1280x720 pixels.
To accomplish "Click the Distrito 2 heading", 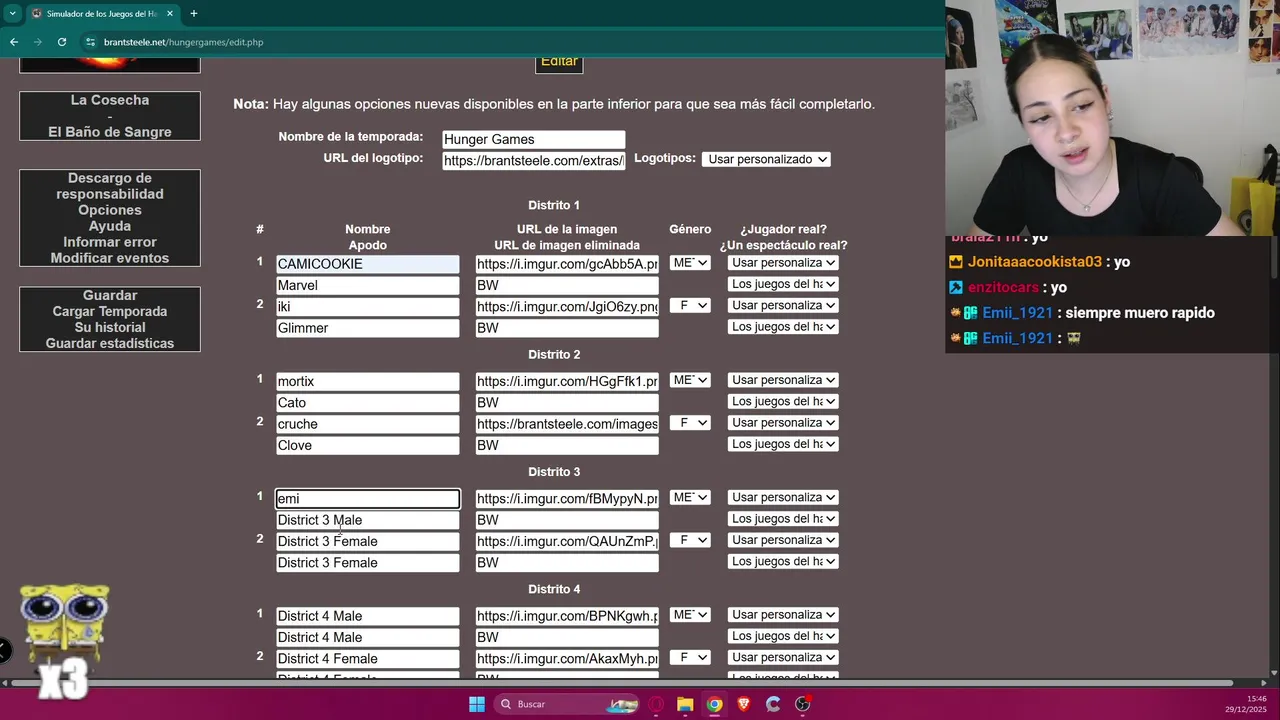I will pos(554,355).
